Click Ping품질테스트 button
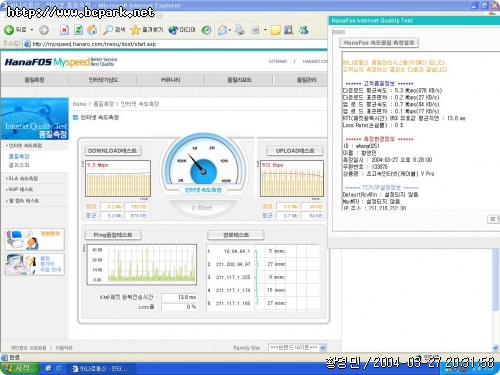The width and height of the screenshot is (500, 375). click(x=113, y=235)
